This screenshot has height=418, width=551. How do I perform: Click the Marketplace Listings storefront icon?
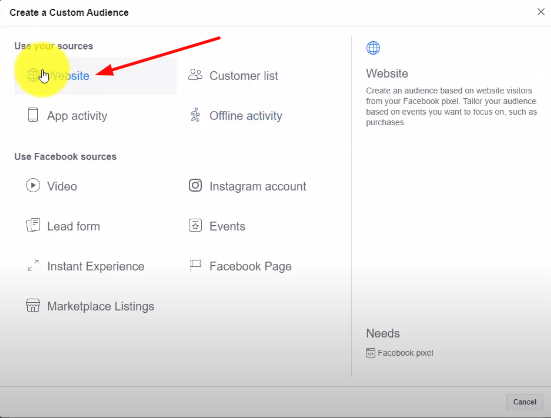[33, 306]
